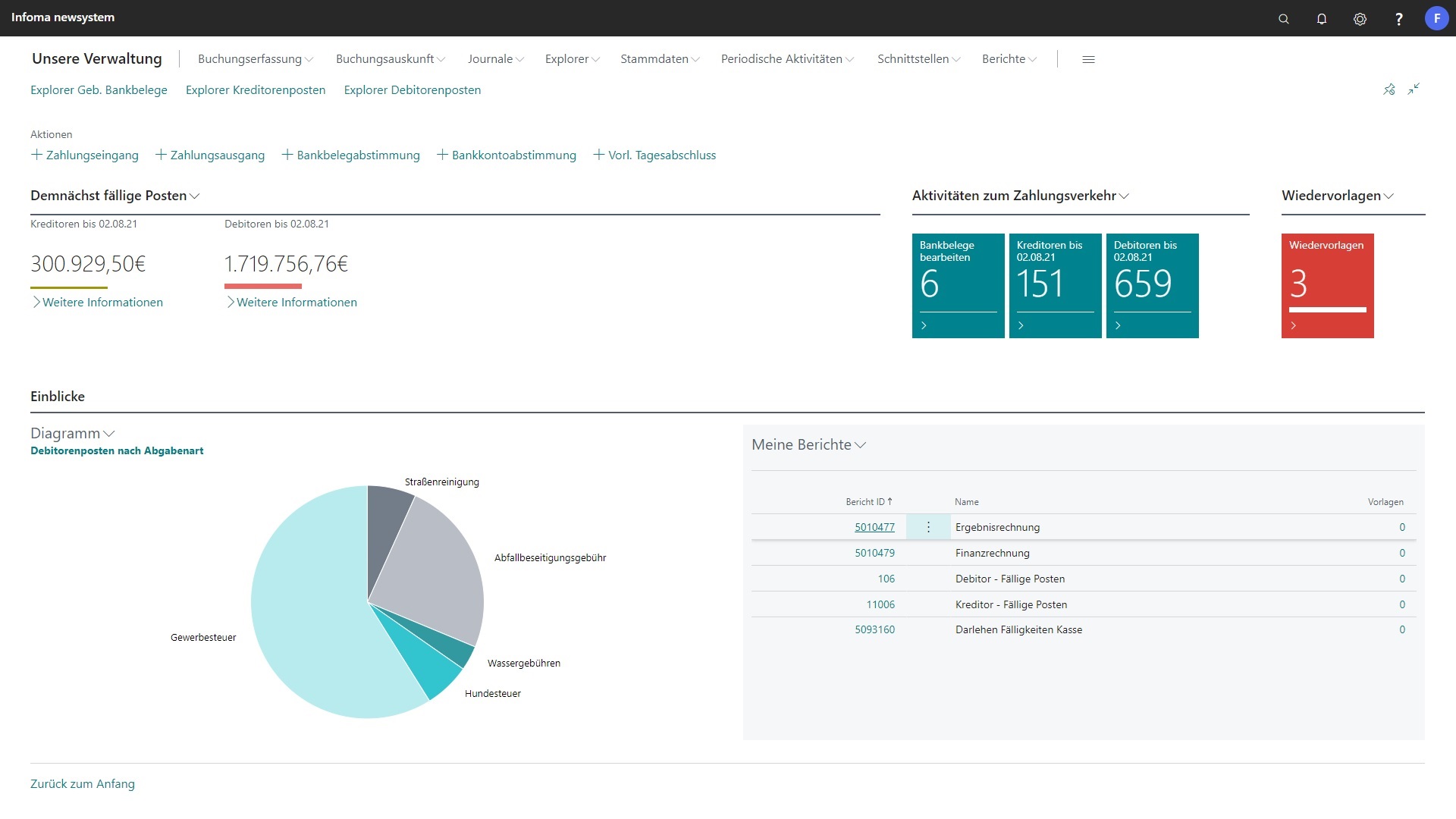The height and width of the screenshot is (819, 1456).
Task: Open the user avatar F icon
Action: [1436, 18]
